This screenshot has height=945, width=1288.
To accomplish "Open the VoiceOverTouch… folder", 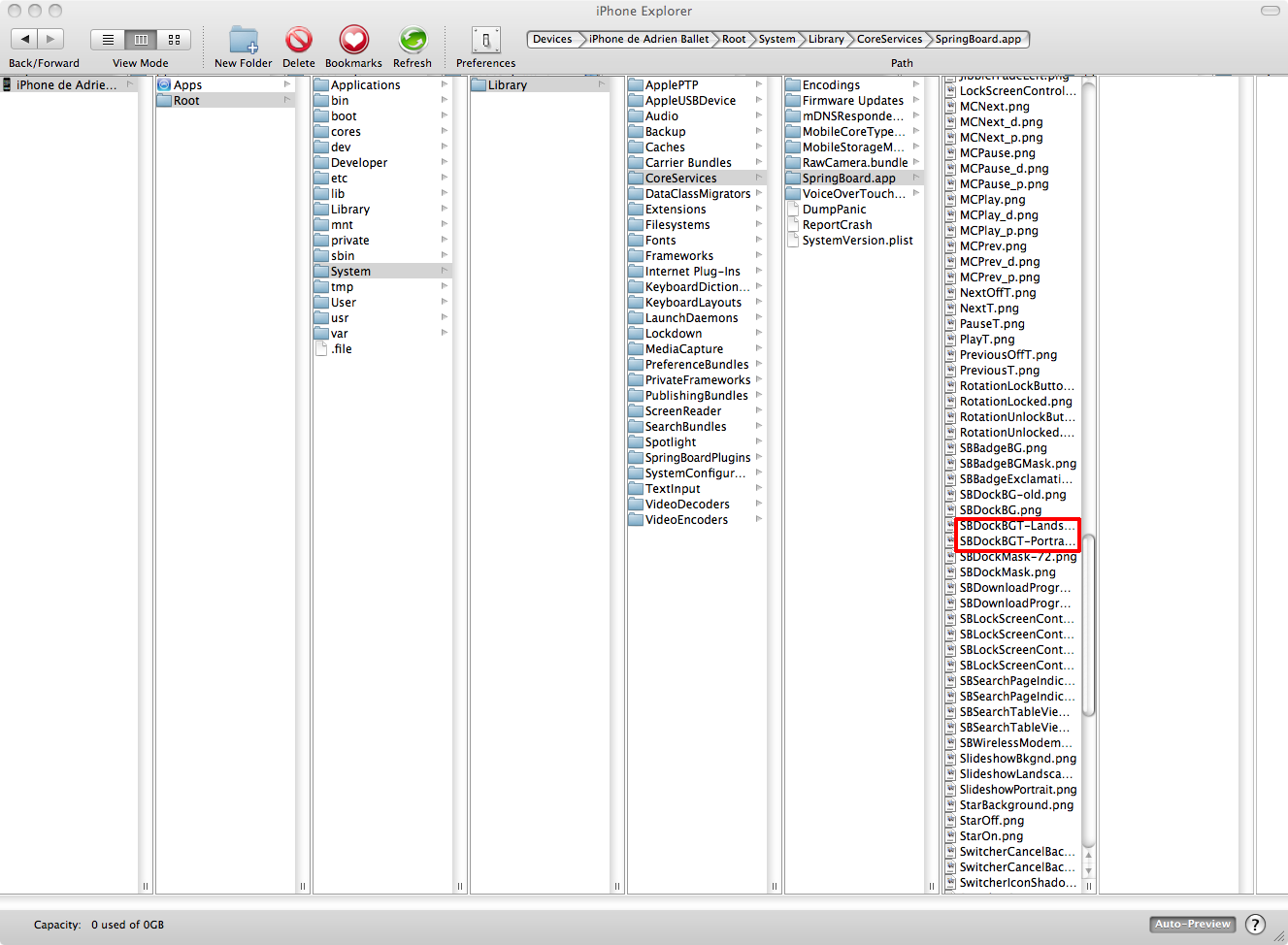I will tap(854, 194).
